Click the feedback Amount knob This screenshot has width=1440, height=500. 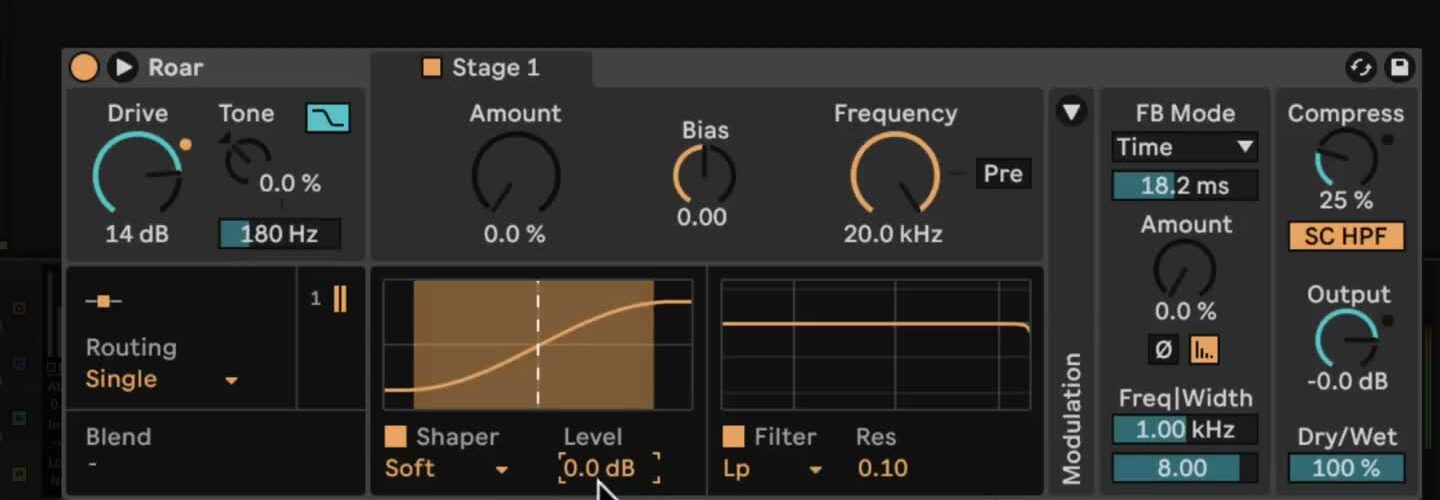1185,268
